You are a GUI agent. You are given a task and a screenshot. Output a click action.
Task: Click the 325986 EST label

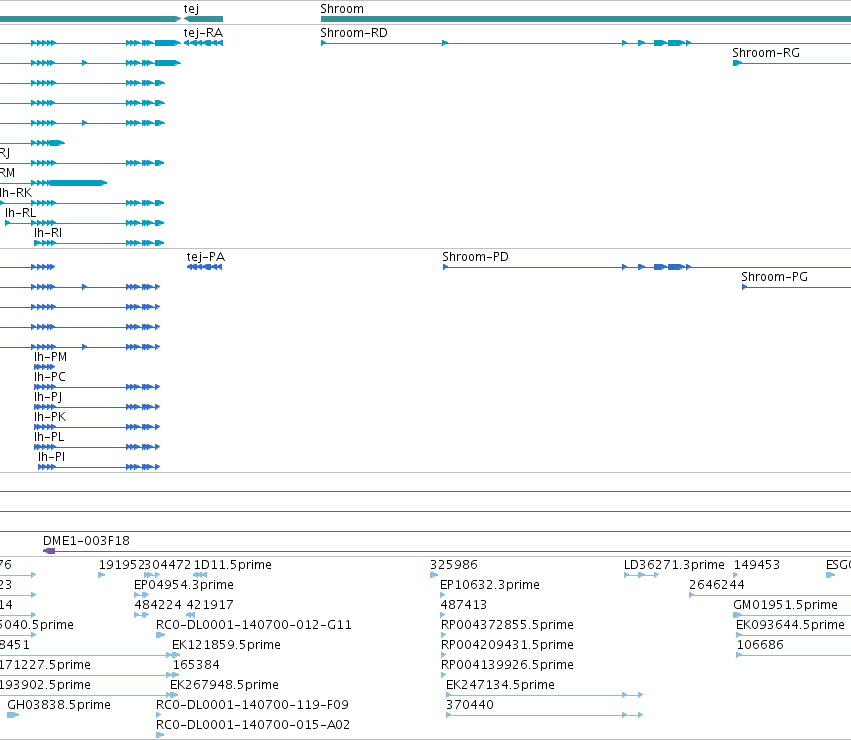click(x=454, y=565)
